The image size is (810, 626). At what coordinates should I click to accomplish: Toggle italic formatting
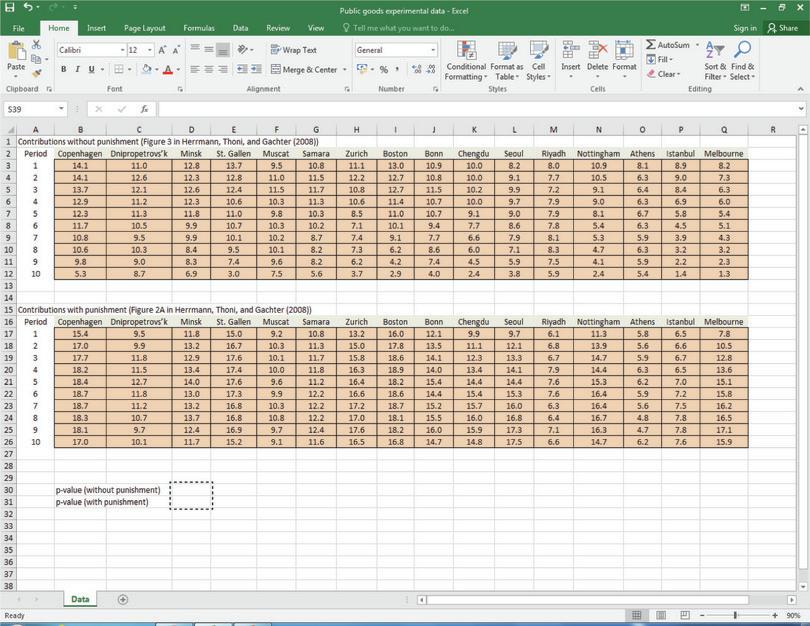click(x=76, y=71)
